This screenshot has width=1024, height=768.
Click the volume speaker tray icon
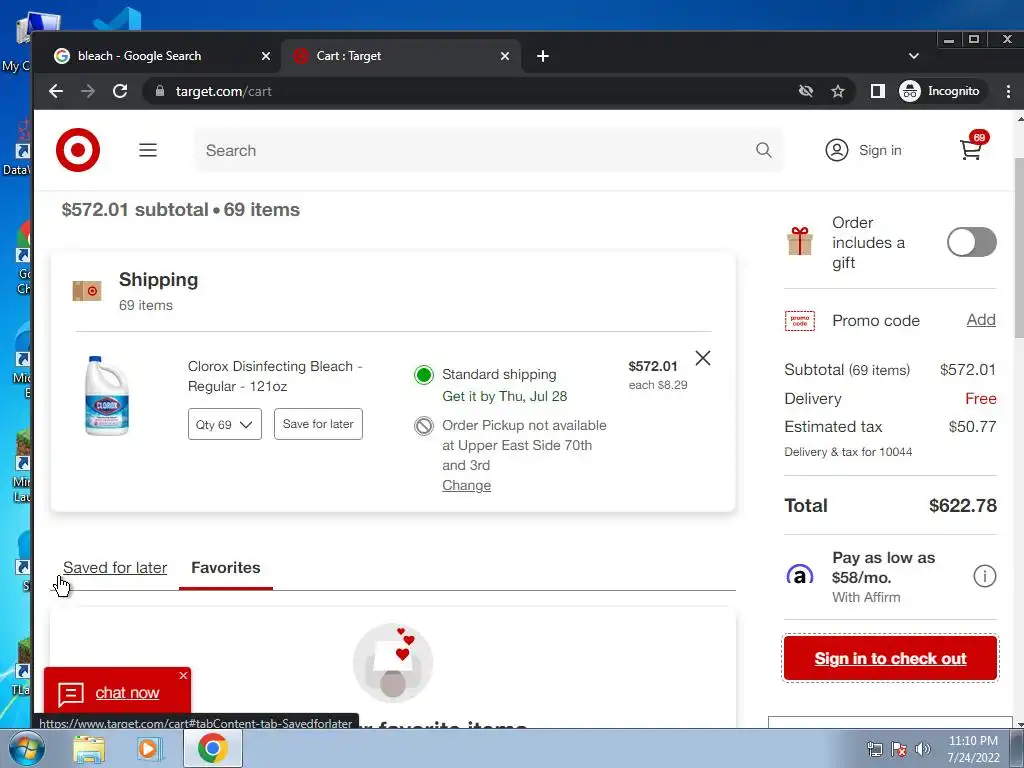923,749
